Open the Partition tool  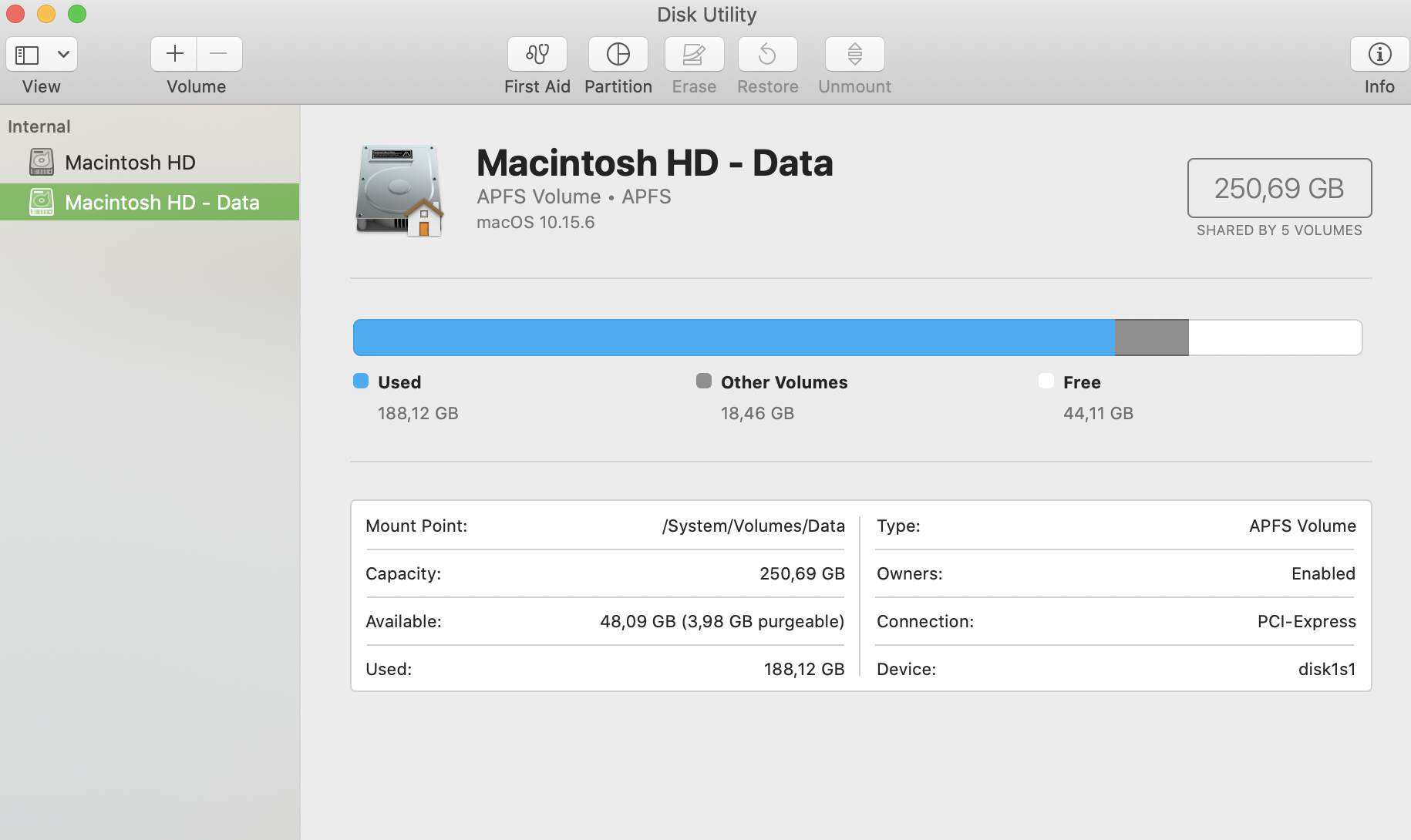(x=618, y=54)
